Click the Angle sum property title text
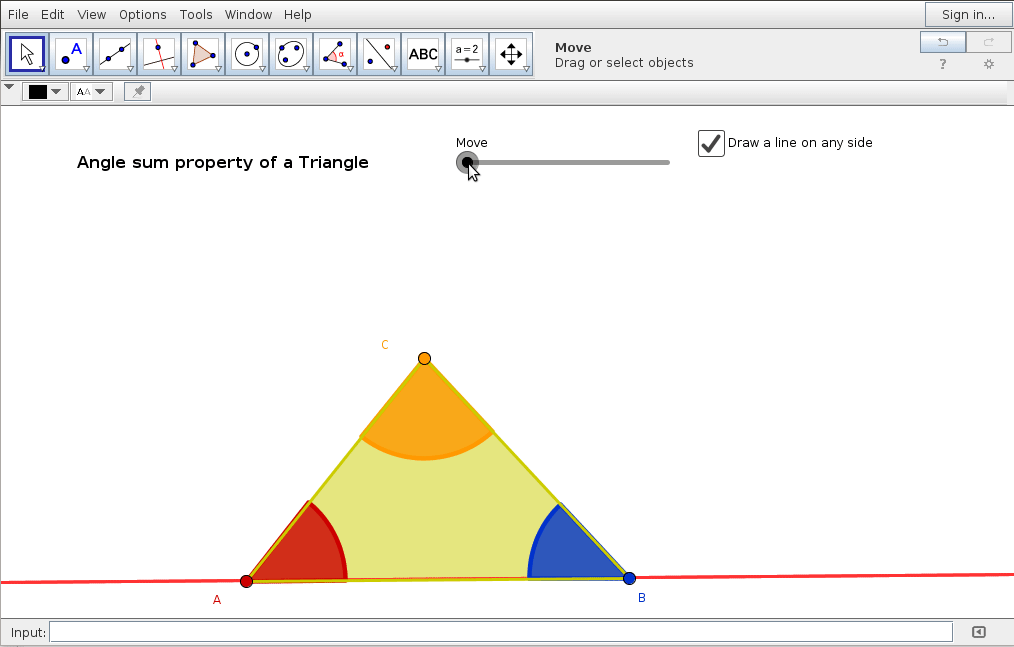The width and height of the screenshot is (1014, 647). click(222, 162)
